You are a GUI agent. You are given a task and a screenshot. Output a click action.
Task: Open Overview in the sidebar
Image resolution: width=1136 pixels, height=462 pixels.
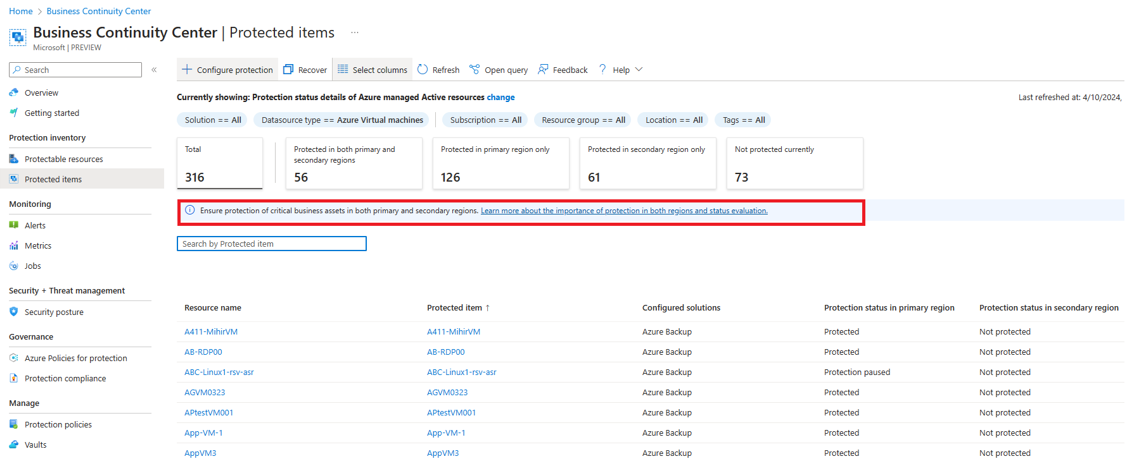click(x=41, y=93)
